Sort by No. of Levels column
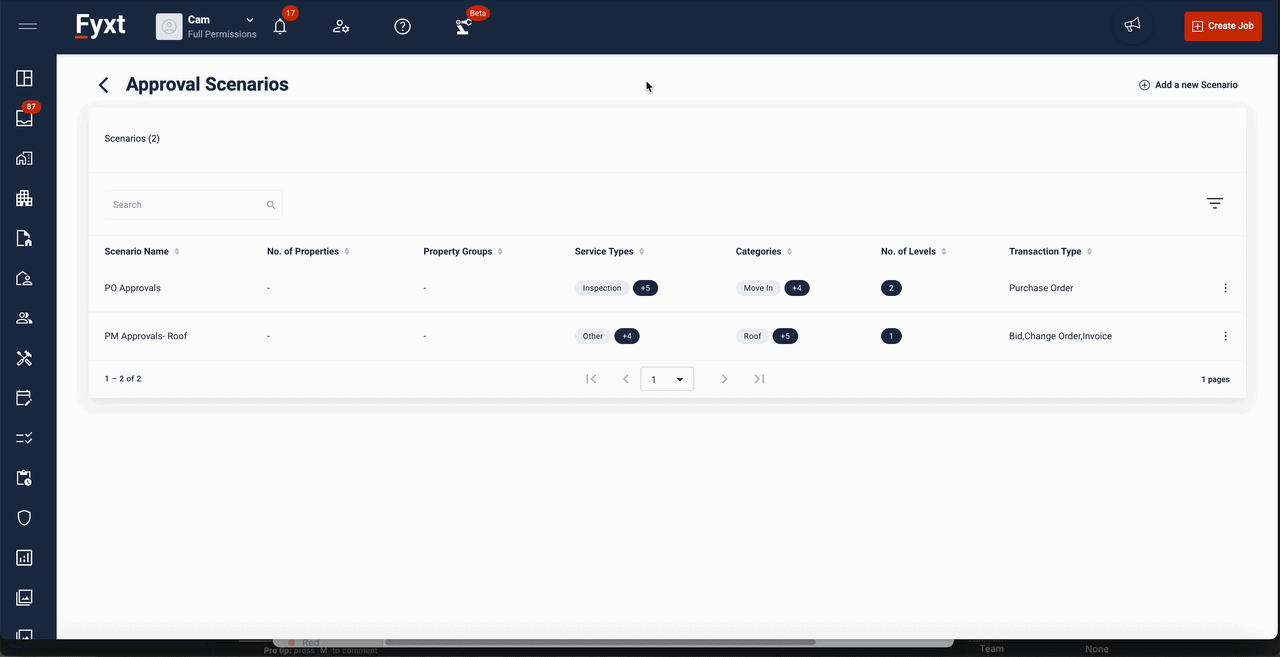Screen dimensions: 1280x657 pos(914,251)
